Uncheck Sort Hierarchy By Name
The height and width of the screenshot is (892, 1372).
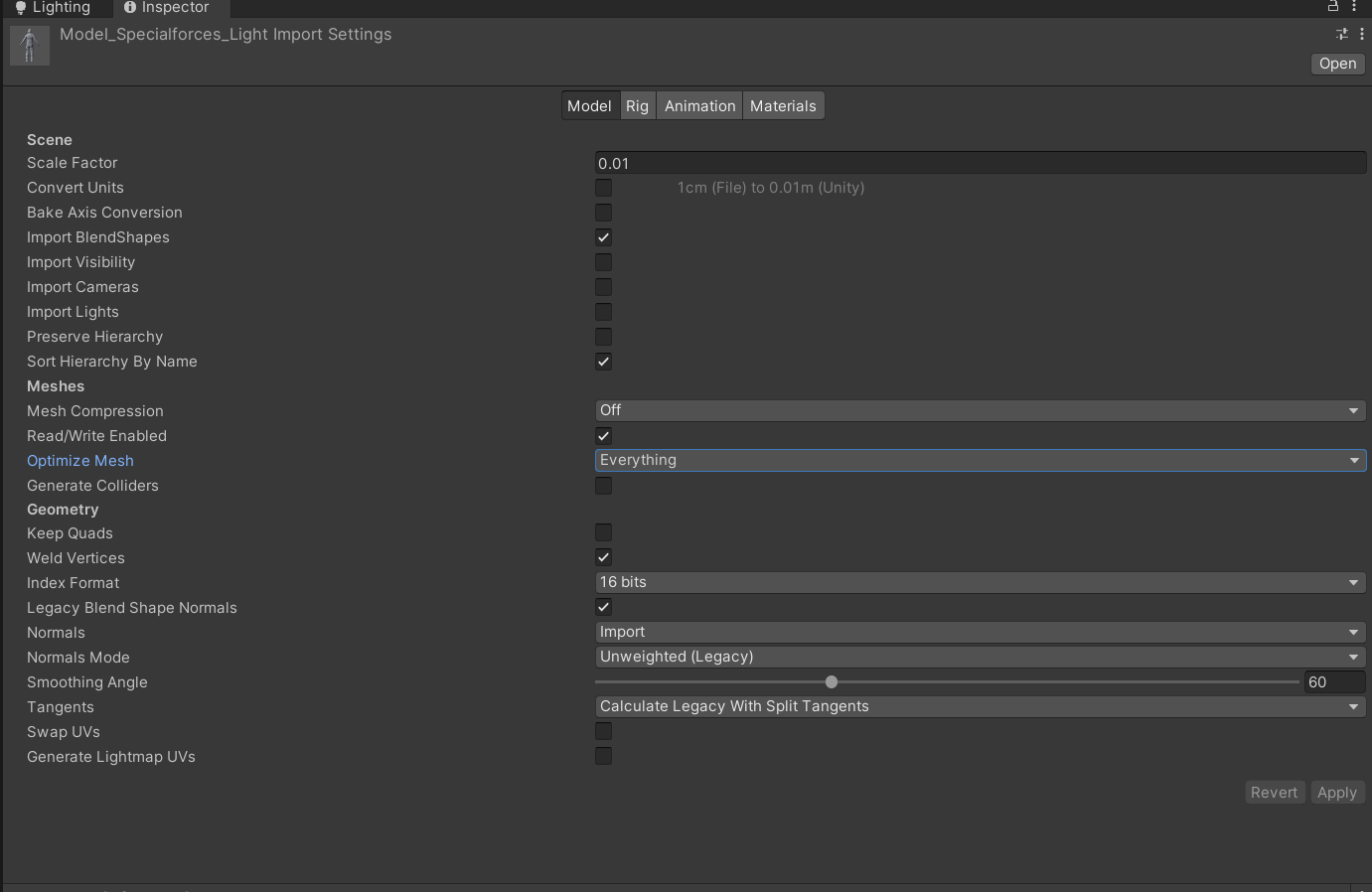(604, 362)
